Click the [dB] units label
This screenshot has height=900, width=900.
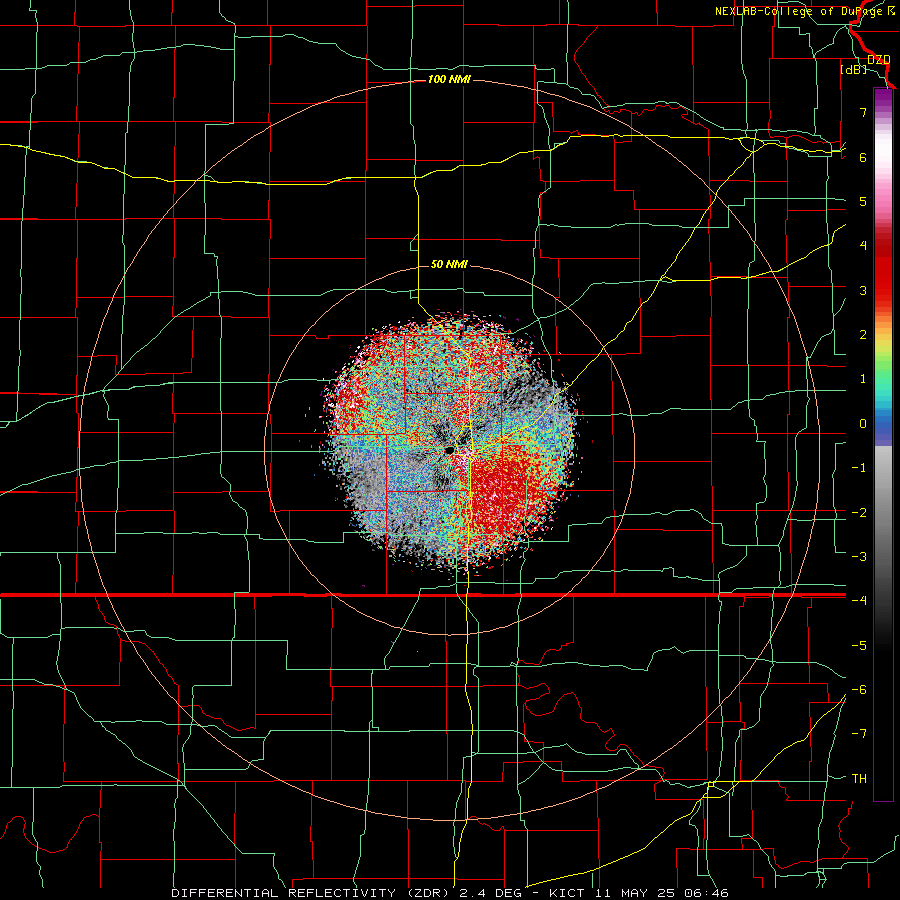[854, 70]
